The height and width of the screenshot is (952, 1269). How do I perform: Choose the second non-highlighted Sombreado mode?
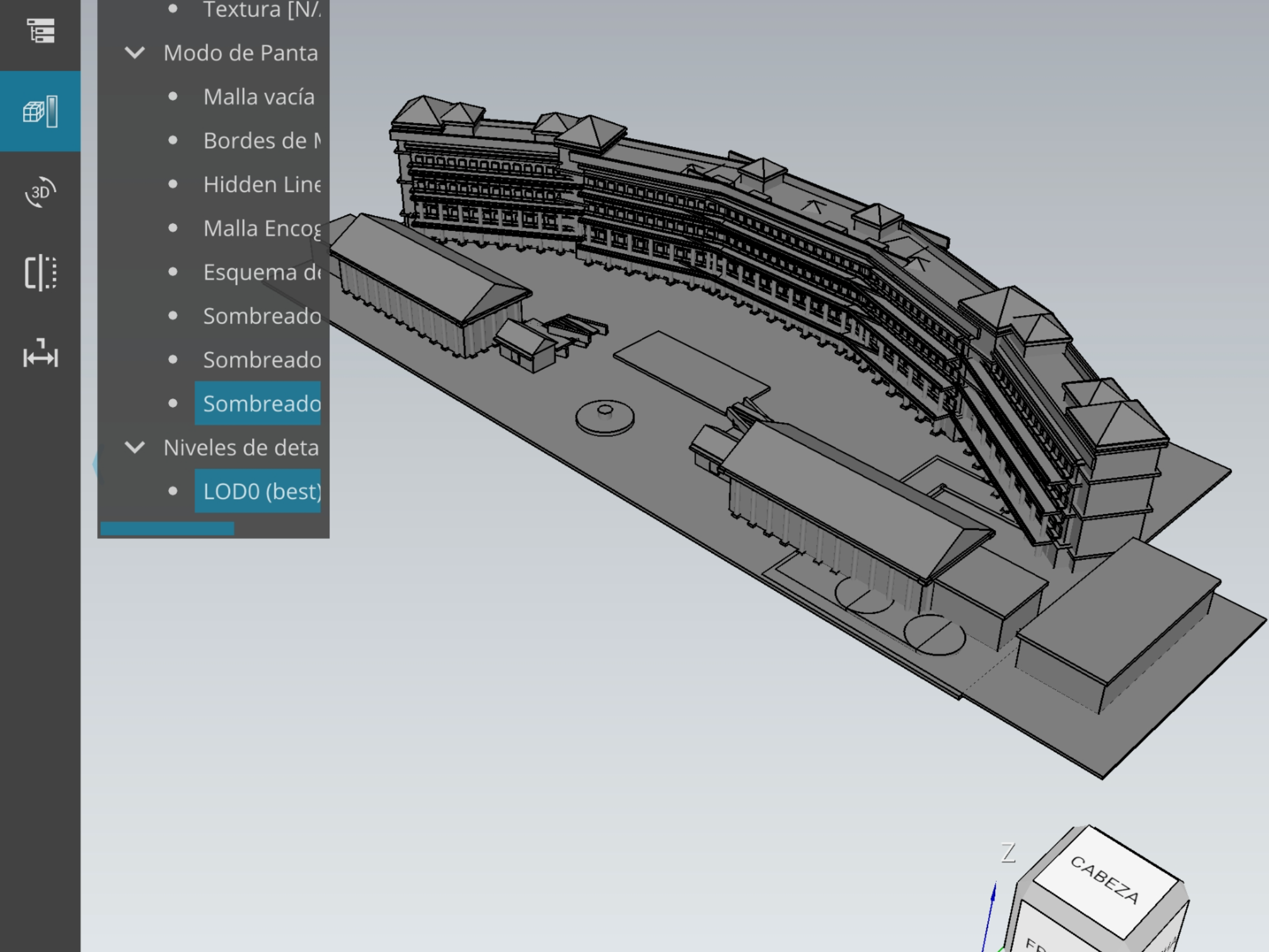pos(262,360)
